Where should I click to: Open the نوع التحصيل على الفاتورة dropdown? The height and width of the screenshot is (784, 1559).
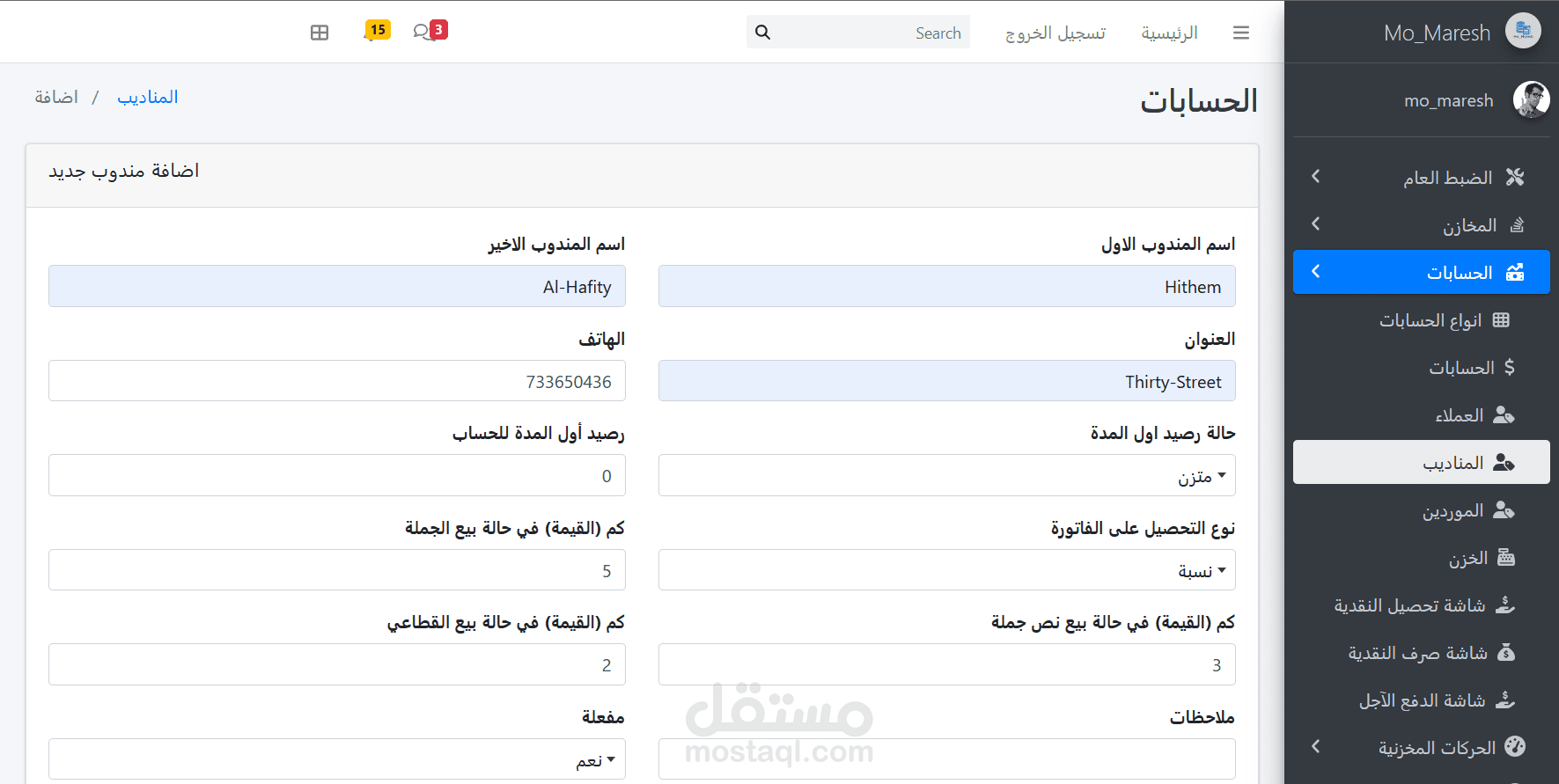pos(946,570)
